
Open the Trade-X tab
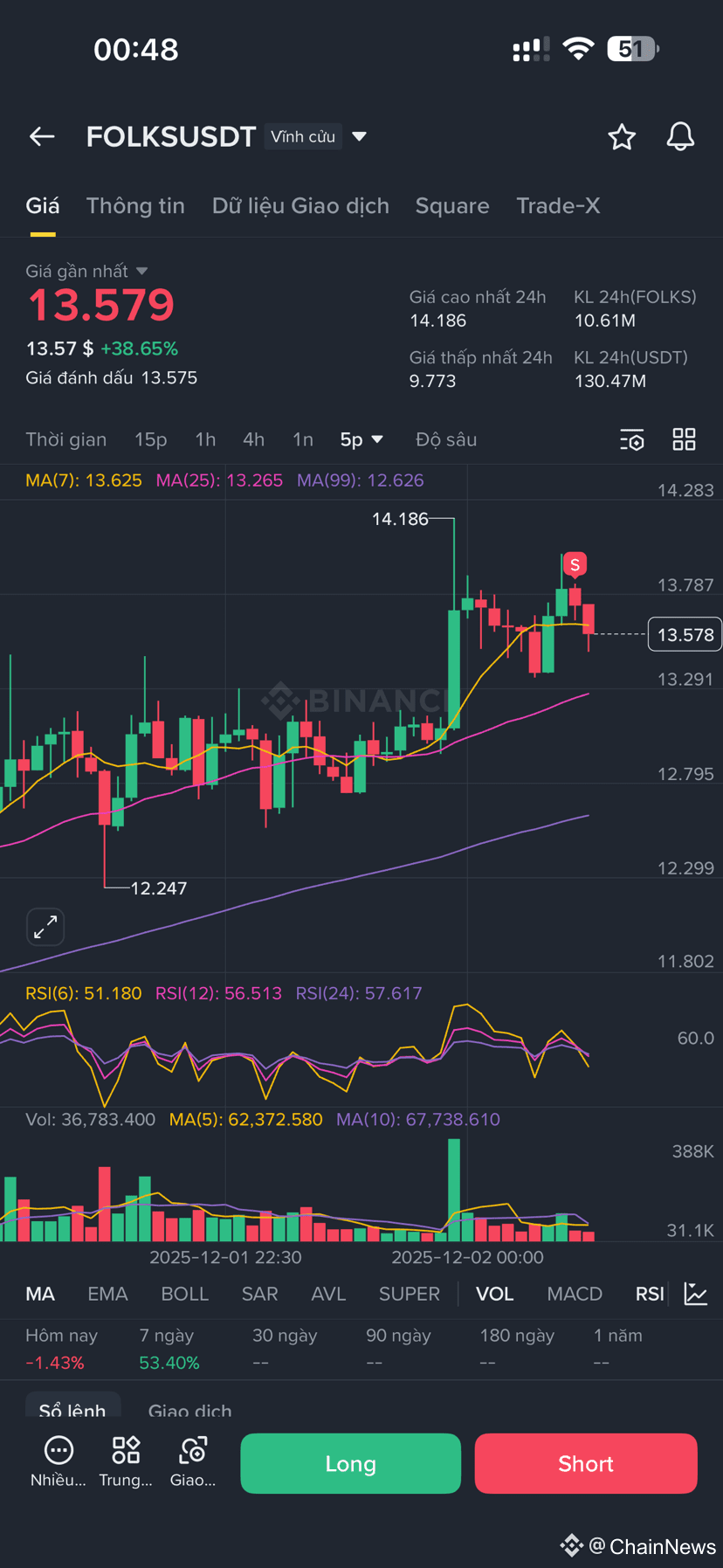[558, 206]
